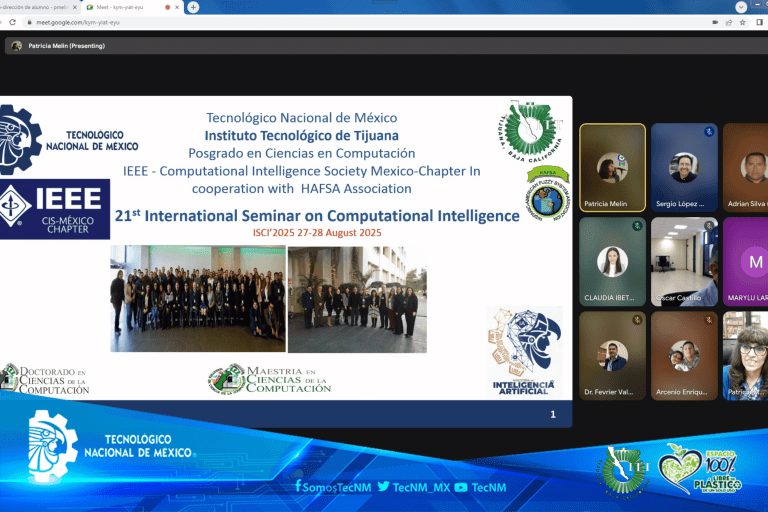
Task: Click "Posgrado en Ciencias en Computación" line
Action: point(302,153)
